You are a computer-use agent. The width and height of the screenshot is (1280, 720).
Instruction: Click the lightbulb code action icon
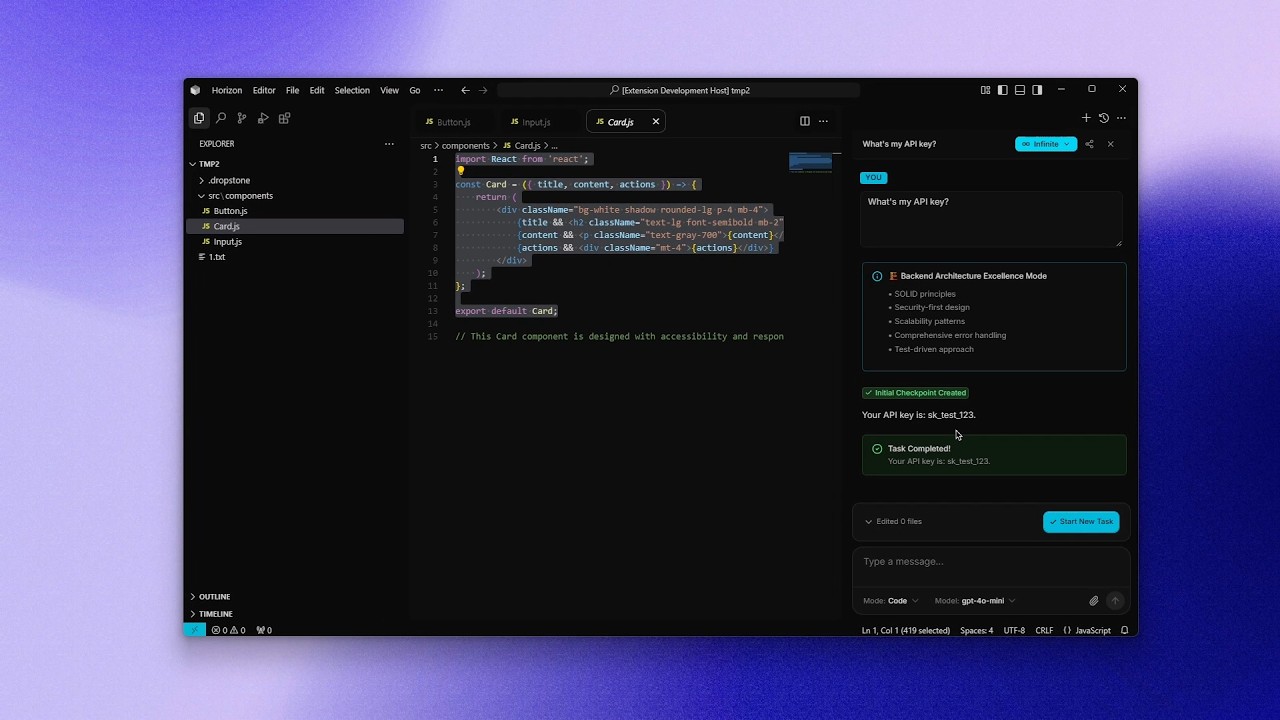click(x=461, y=171)
